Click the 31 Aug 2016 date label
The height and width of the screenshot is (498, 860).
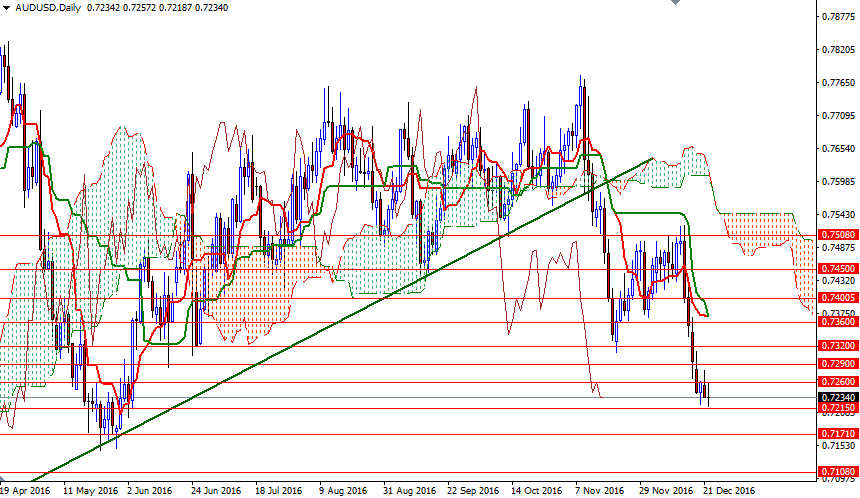(x=409, y=490)
